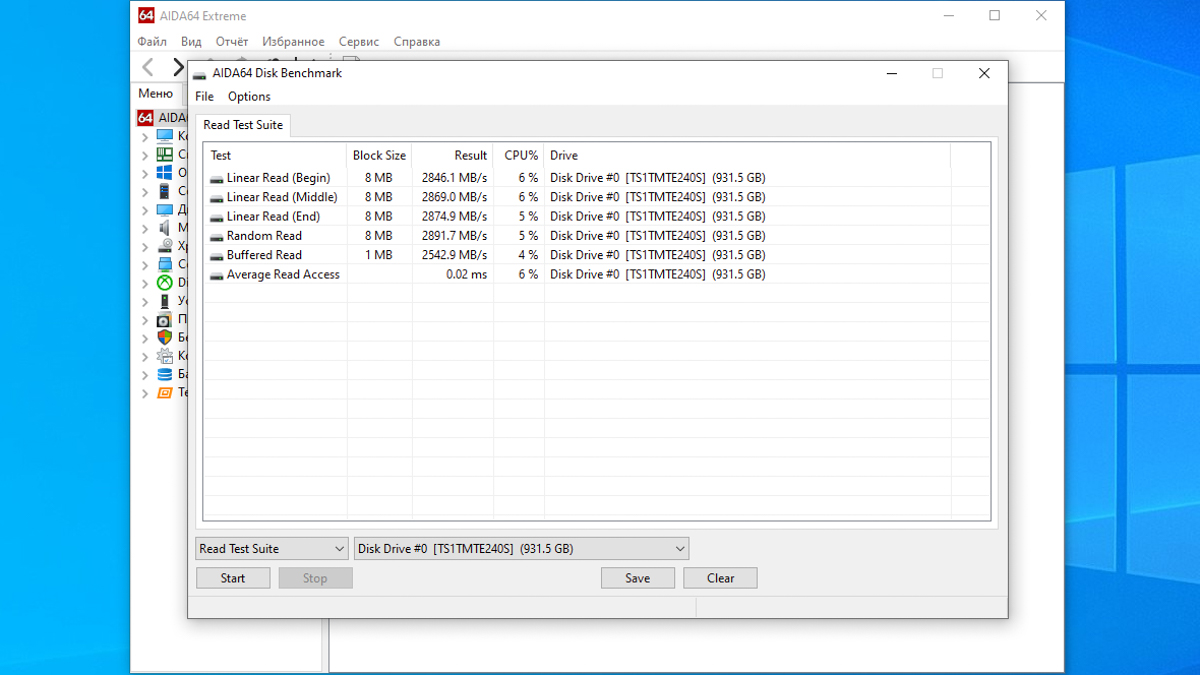Expand the Computer node chevron
The width and height of the screenshot is (1200, 675).
[x=145, y=137]
